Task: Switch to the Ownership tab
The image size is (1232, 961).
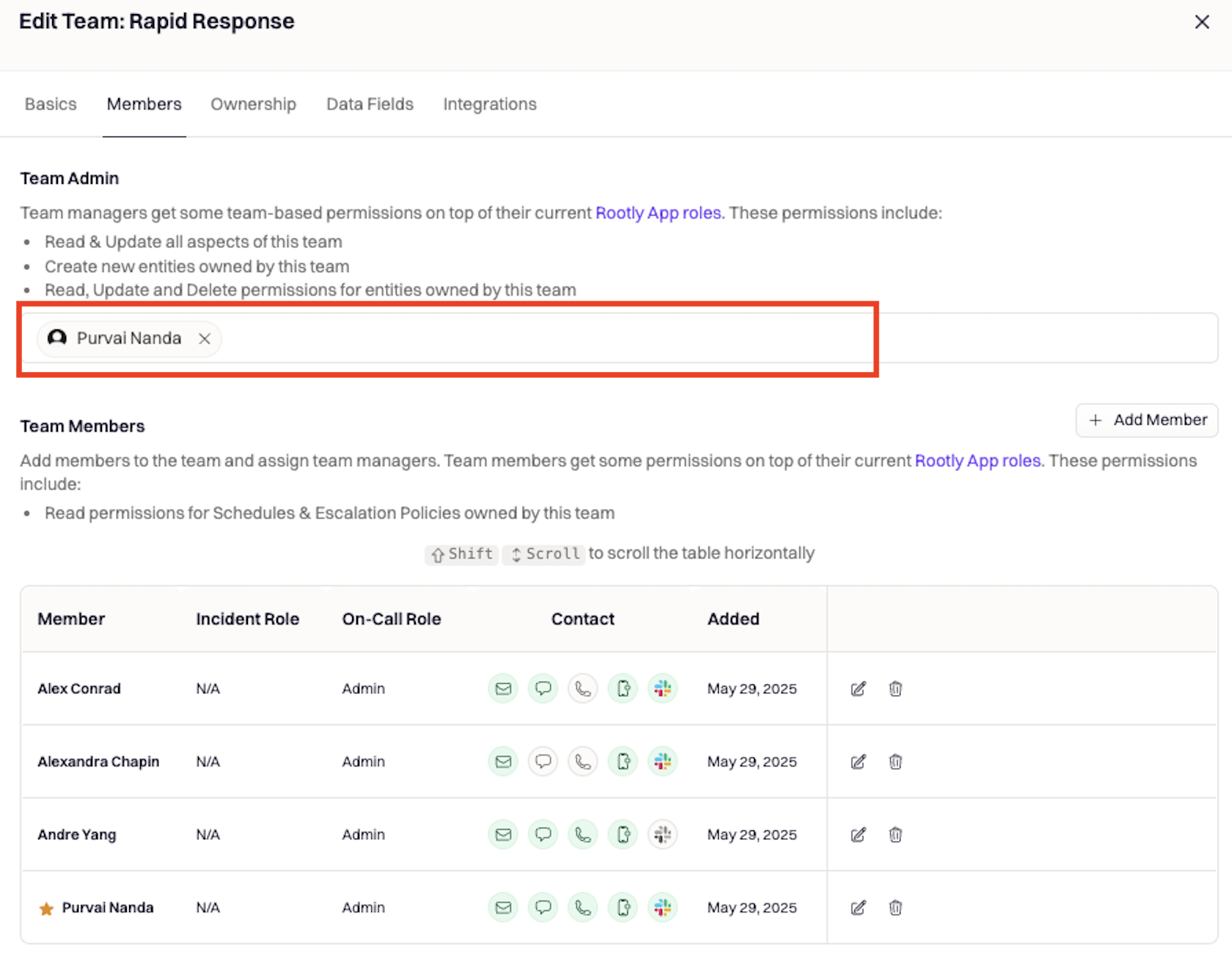Action: coord(253,104)
